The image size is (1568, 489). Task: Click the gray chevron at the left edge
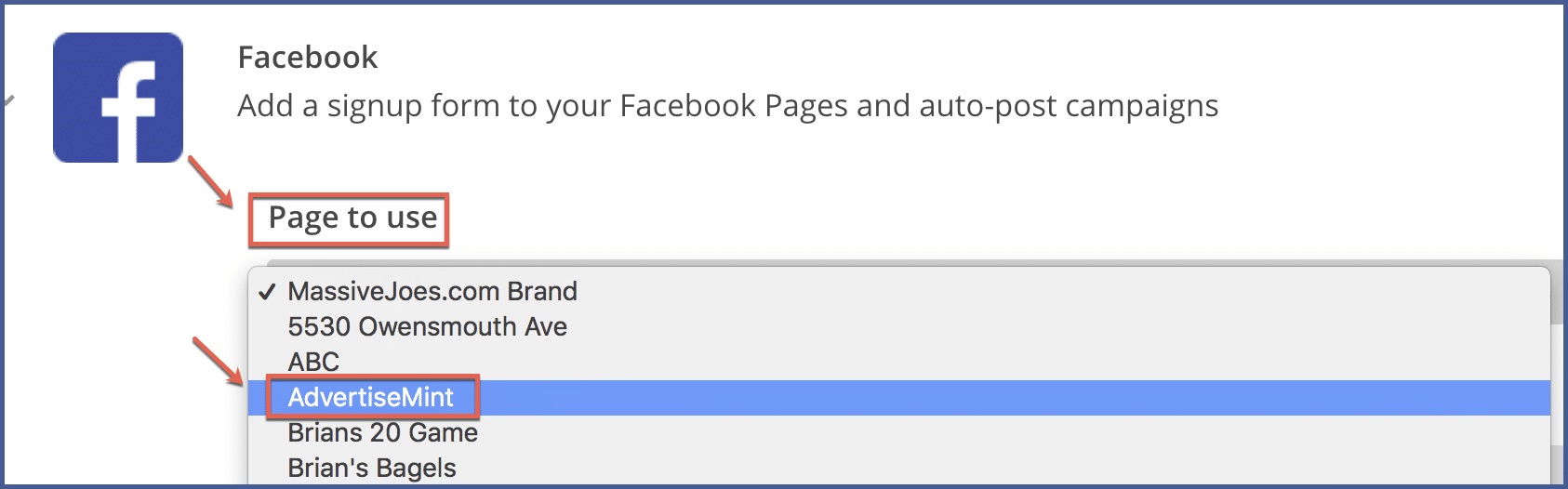coord(7,99)
